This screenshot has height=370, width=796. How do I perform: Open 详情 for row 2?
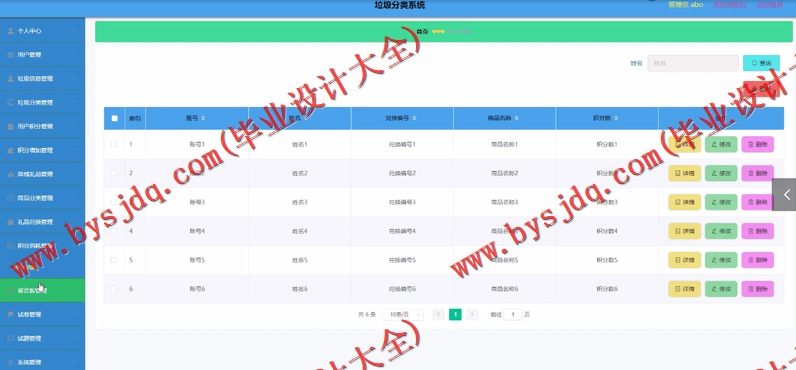pyautogui.click(x=684, y=174)
